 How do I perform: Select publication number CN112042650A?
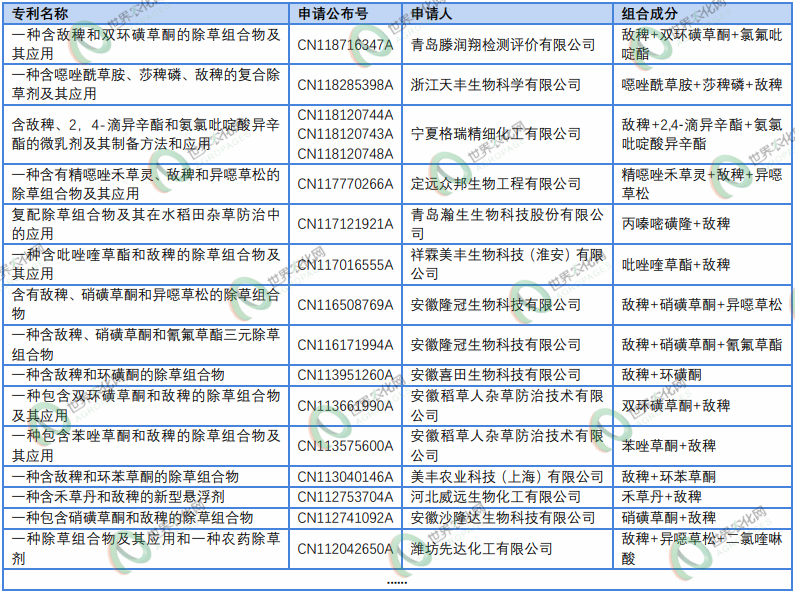345,548
